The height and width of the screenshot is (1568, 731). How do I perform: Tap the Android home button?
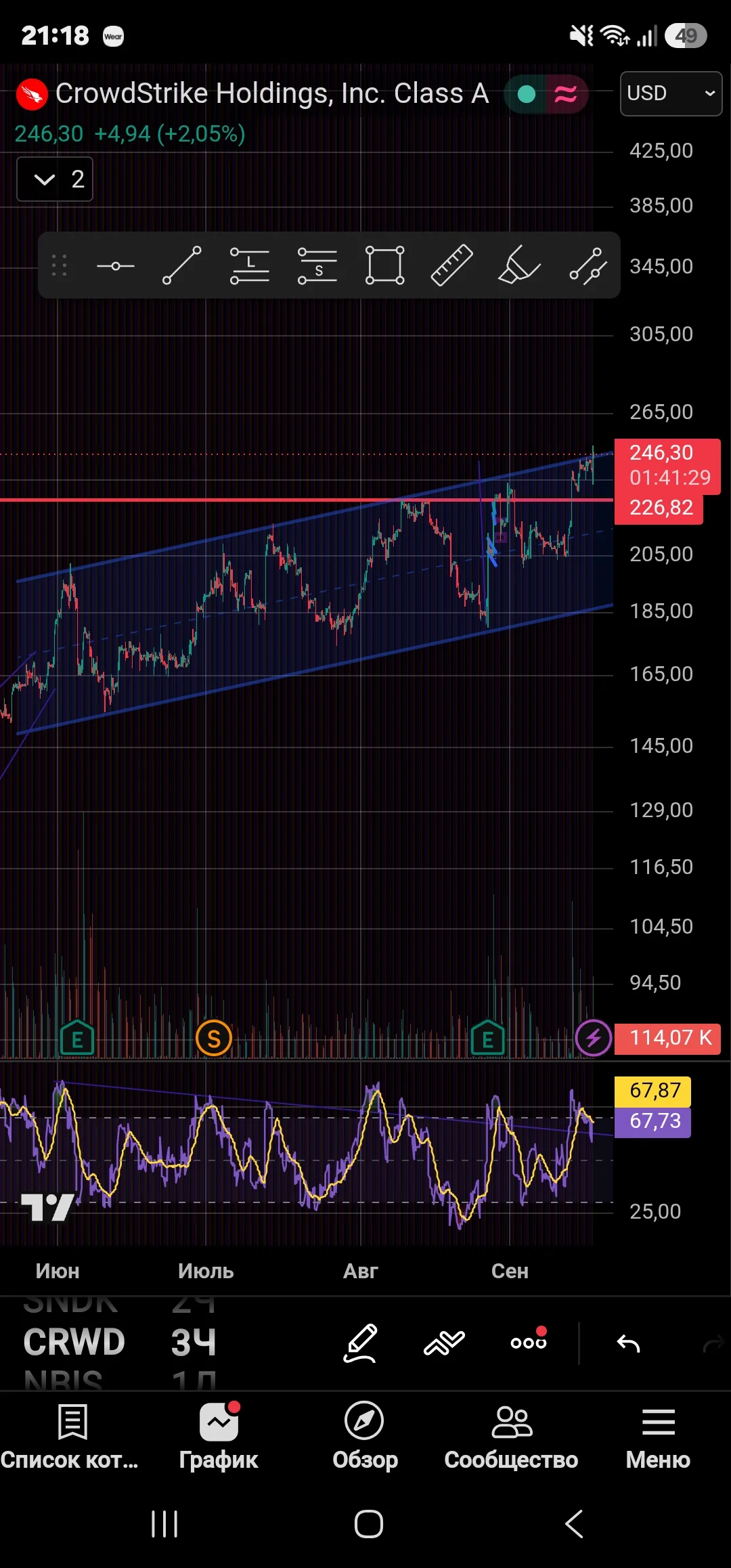[x=369, y=1524]
